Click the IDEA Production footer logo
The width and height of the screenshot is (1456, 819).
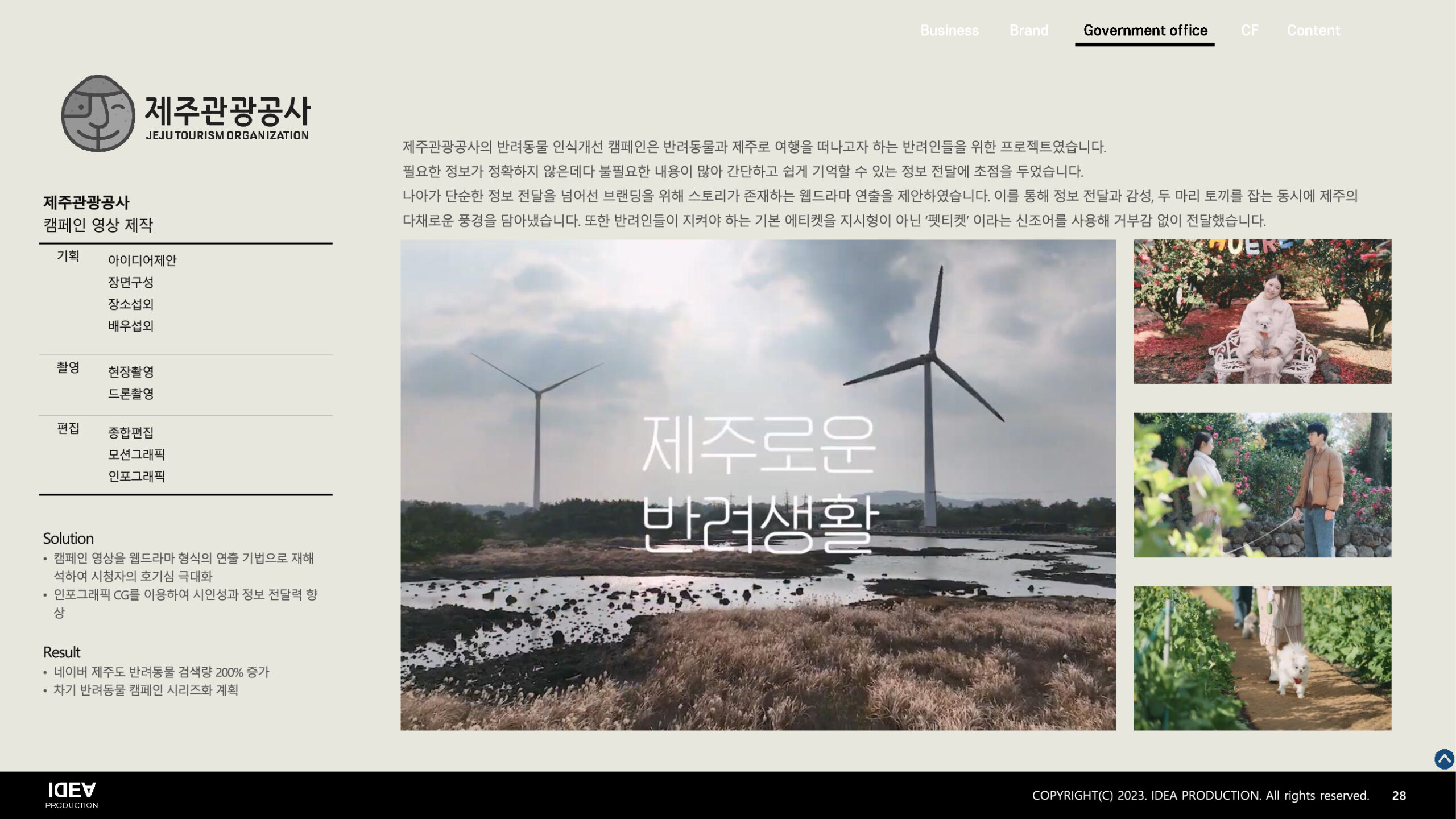tap(72, 795)
